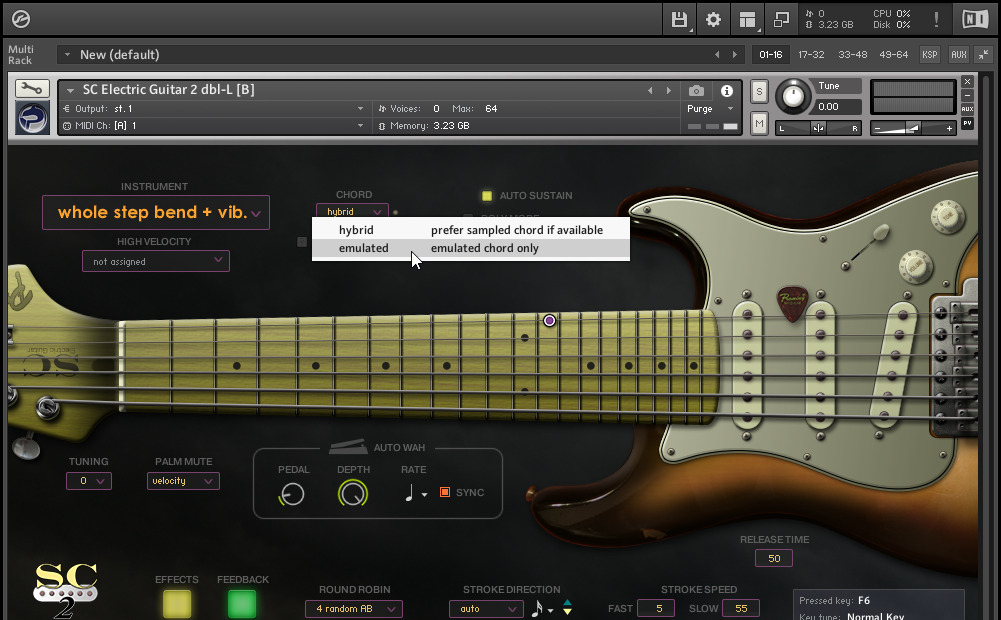1001x620 pixels.
Task: Toggle the AUX button in the rack header
Action: (x=959, y=55)
